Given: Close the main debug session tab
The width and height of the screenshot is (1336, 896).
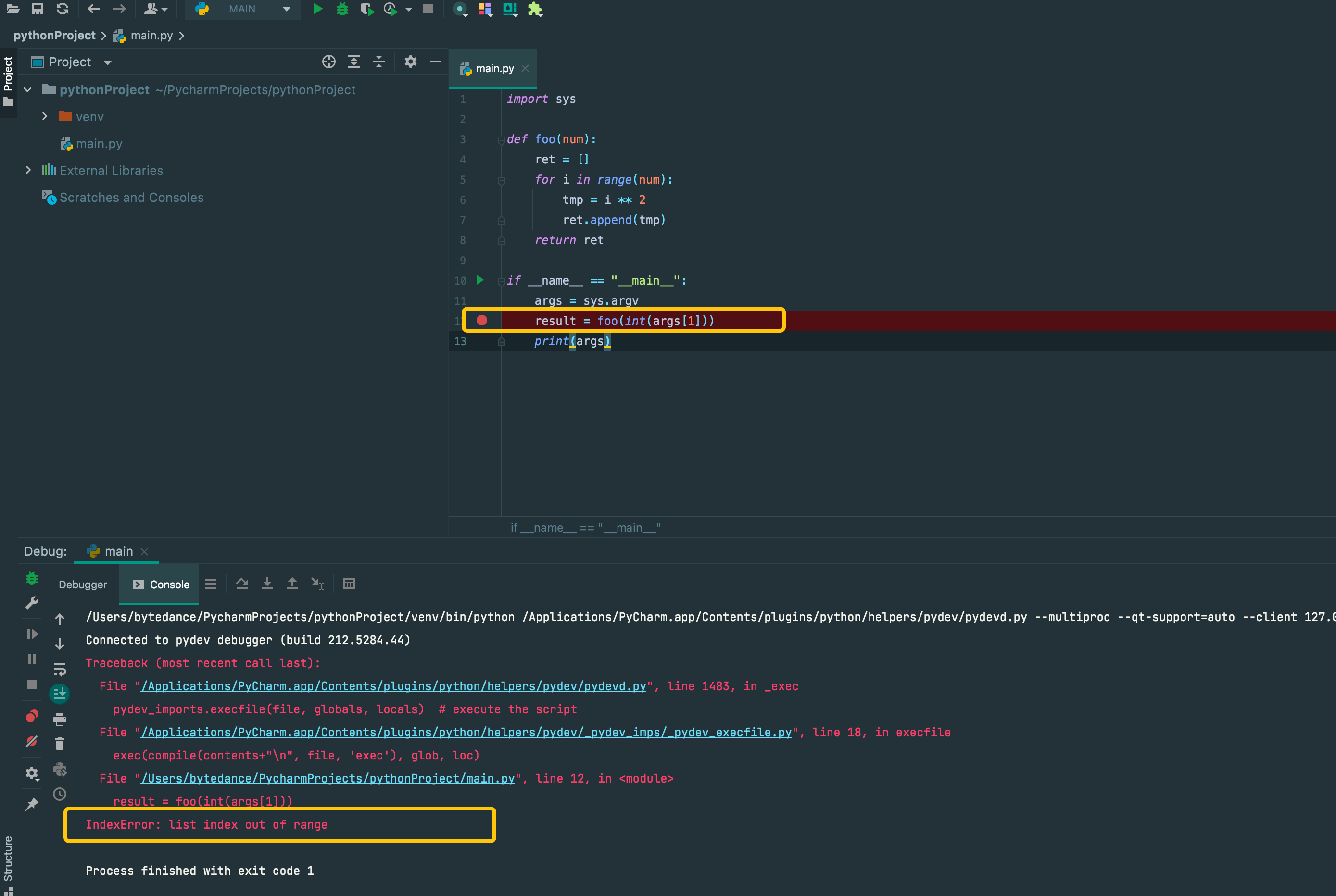Looking at the screenshot, I should [145, 551].
